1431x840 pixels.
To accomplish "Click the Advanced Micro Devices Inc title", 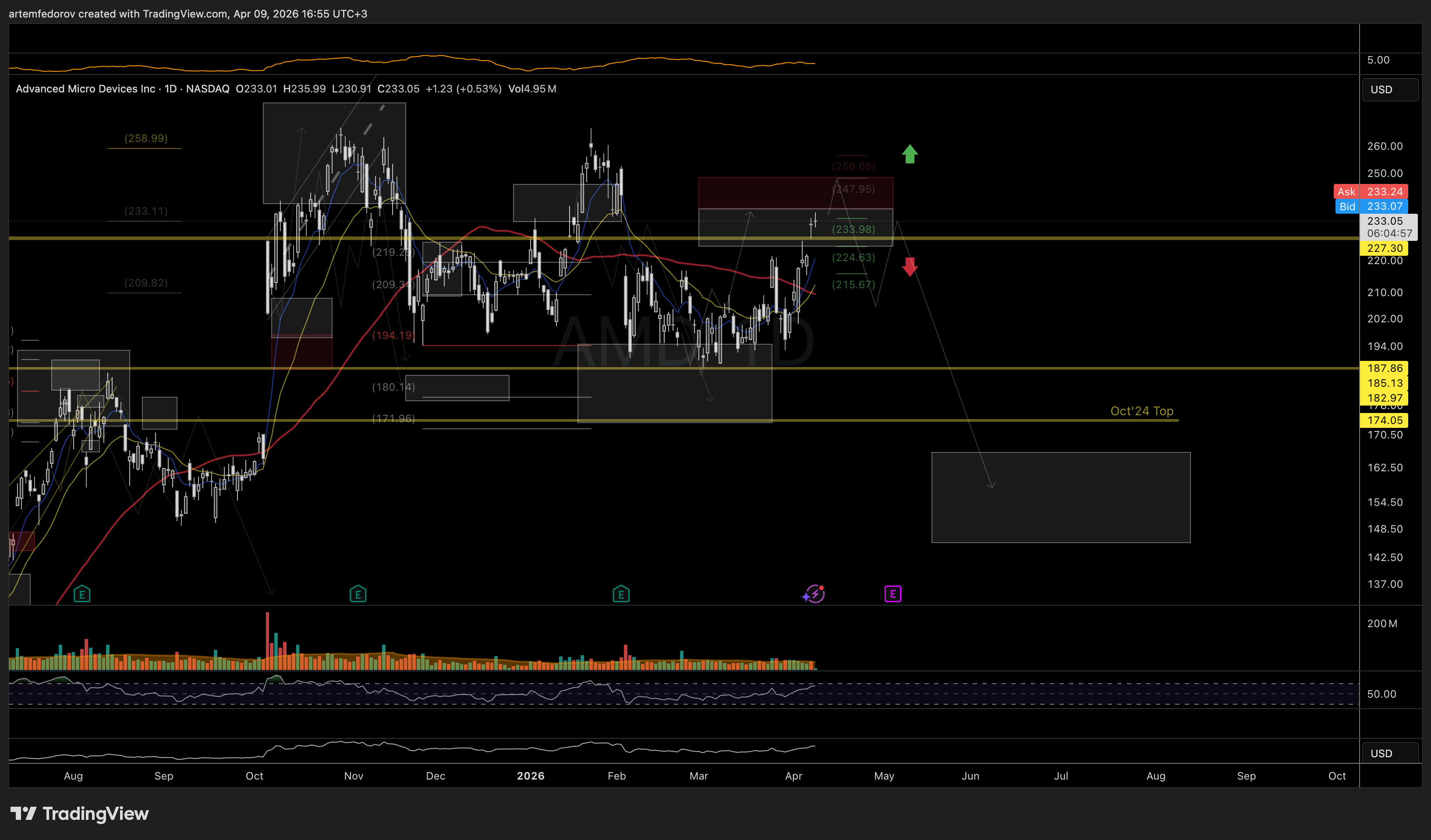I will (85, 89).
